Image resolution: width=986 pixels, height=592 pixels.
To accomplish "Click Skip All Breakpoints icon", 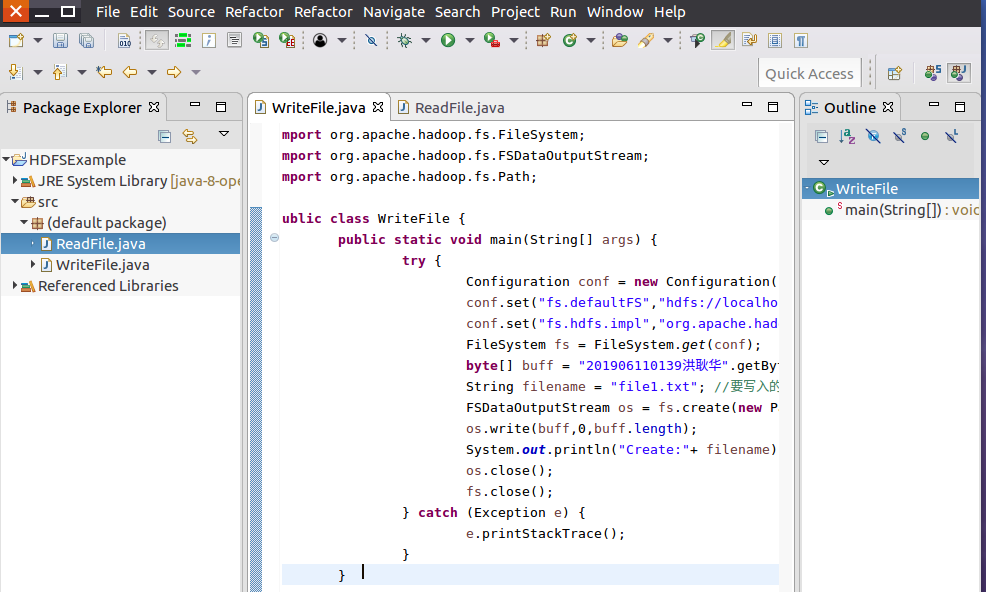I will 372,41.
